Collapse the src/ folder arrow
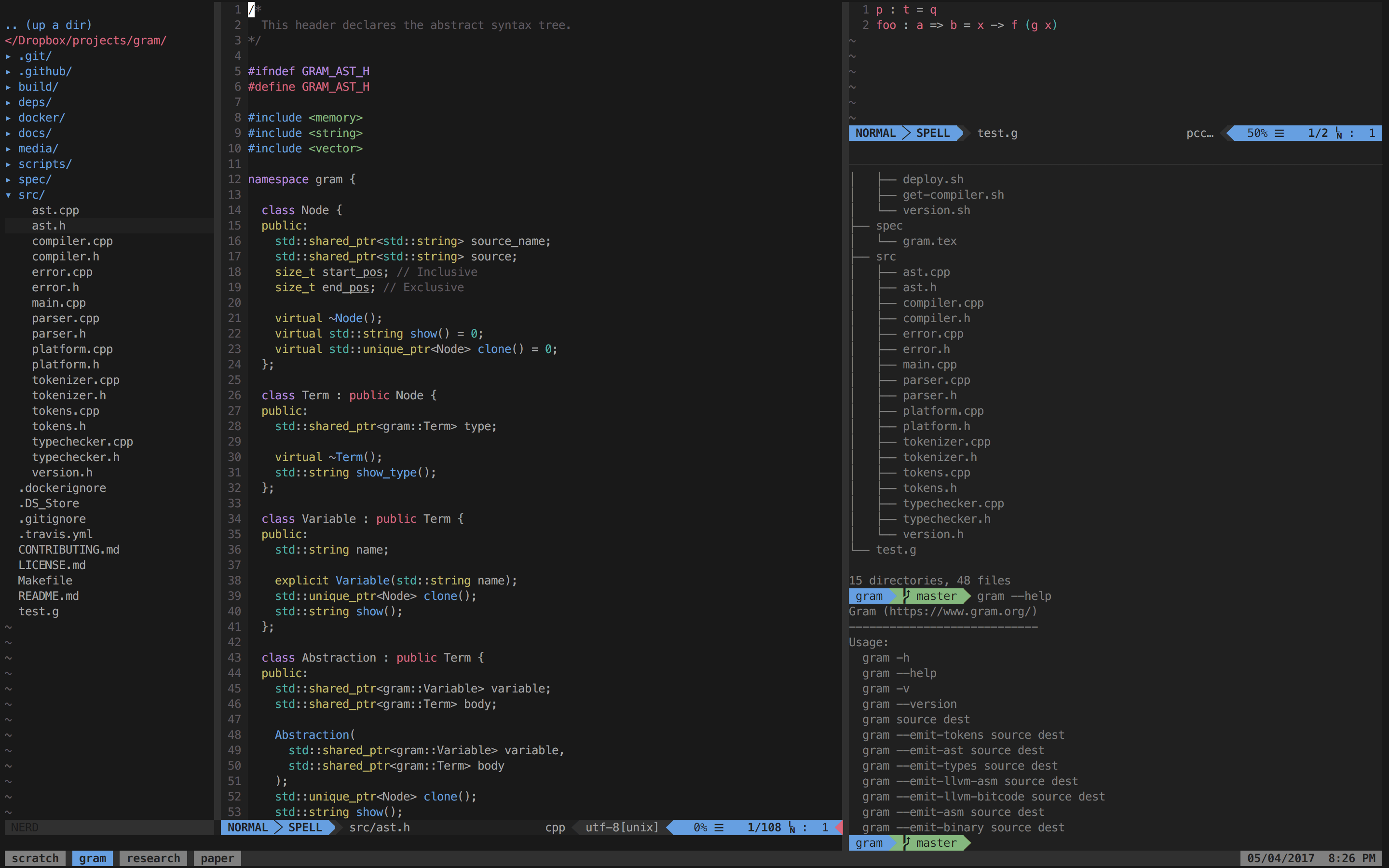This screenshot has width=1389, height=868. pos(8,195)
